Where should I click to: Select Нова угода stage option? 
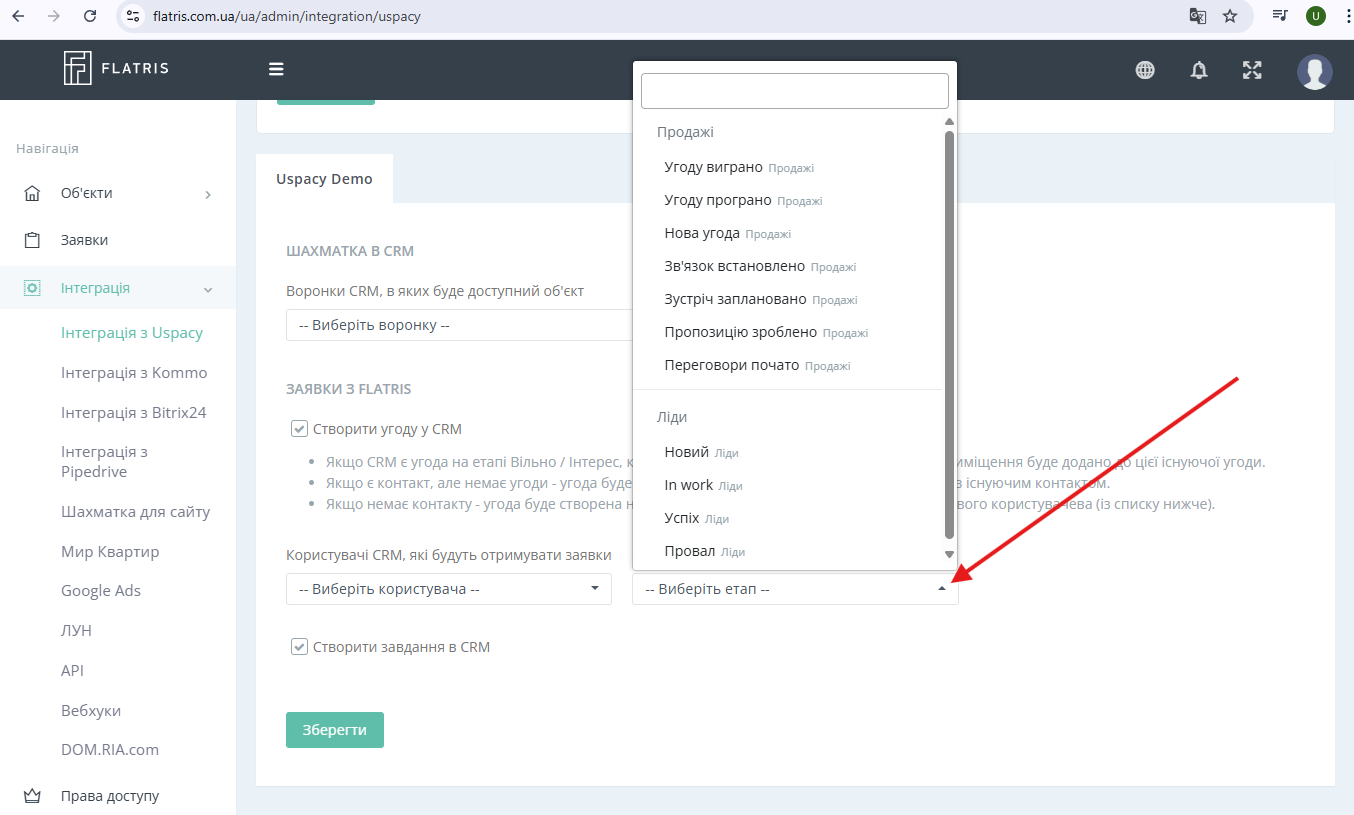point(788,233)
